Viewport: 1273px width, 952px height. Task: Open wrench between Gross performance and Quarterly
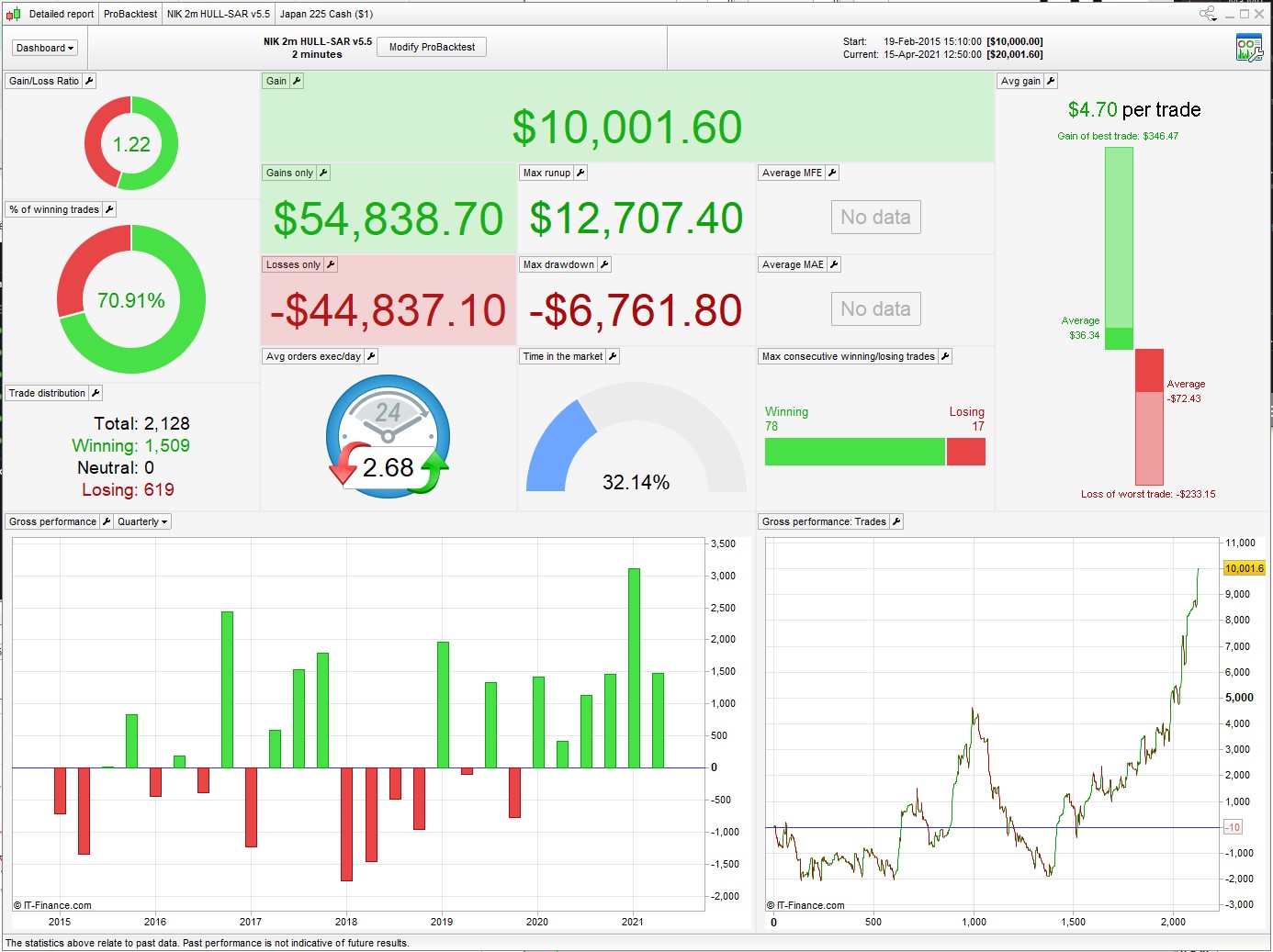coord(107,521)
